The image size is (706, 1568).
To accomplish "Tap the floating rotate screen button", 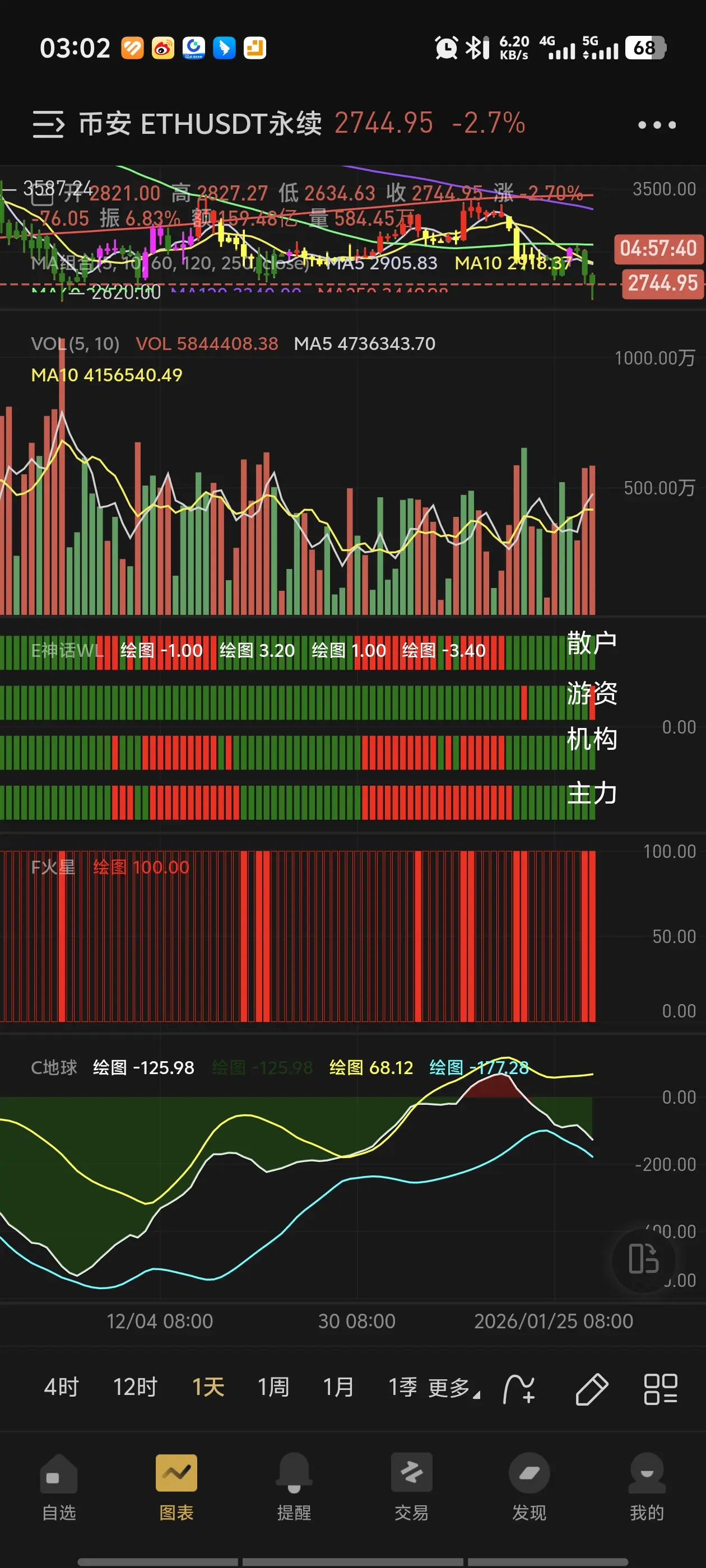I will 643,1259.
